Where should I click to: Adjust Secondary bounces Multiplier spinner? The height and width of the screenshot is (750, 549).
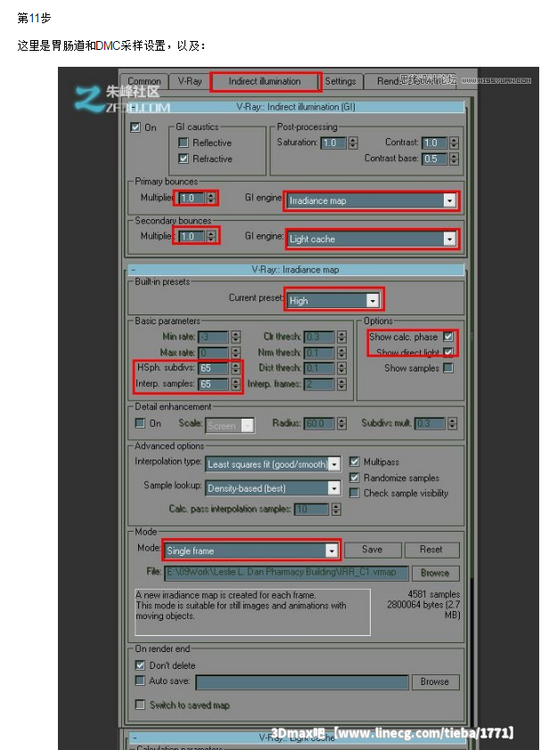(211, 236)
